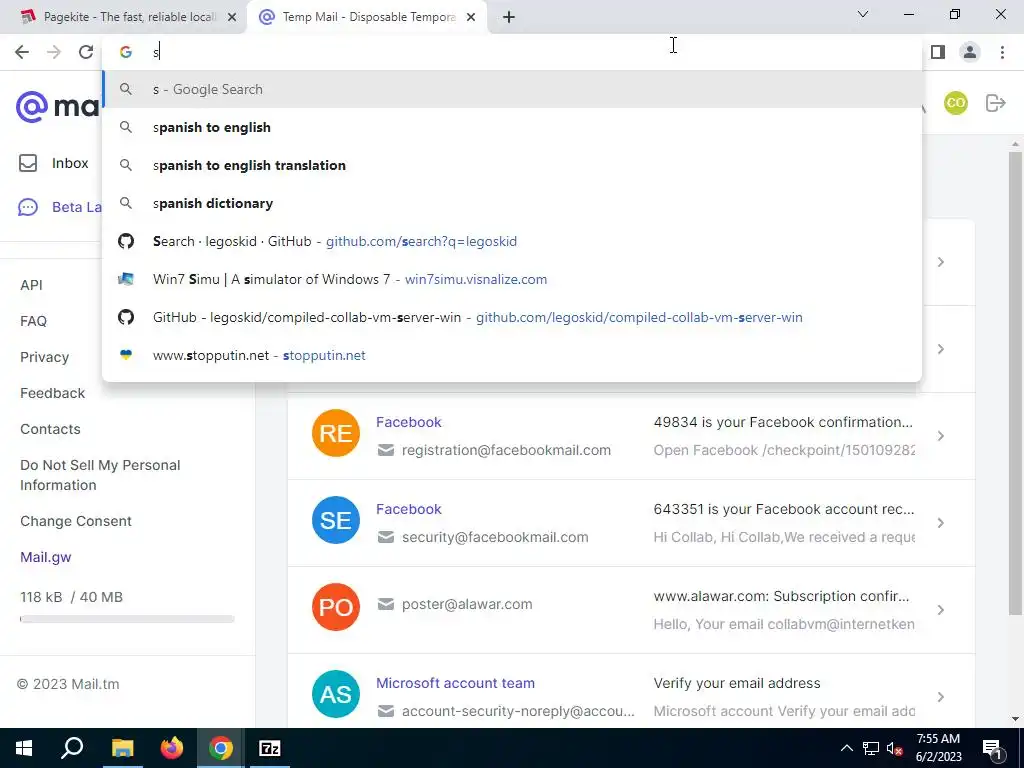Close the Pagekite tab
This screenshot has height=768, width=1024.
tap(231, 17)
